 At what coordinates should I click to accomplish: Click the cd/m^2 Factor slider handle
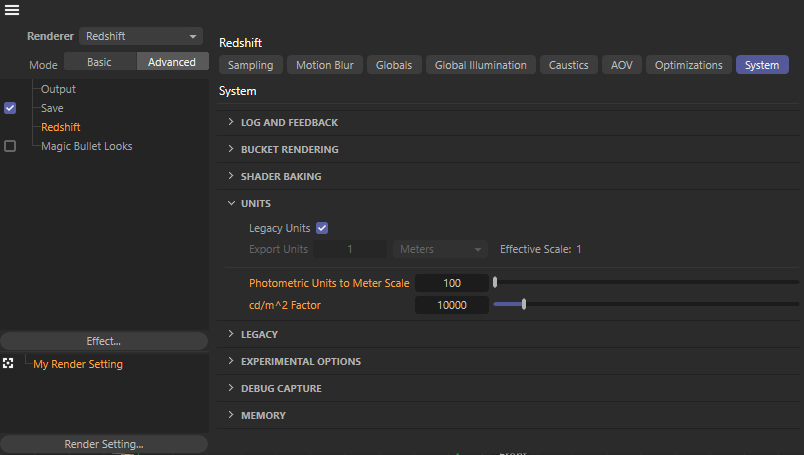(x=524, y=305)
